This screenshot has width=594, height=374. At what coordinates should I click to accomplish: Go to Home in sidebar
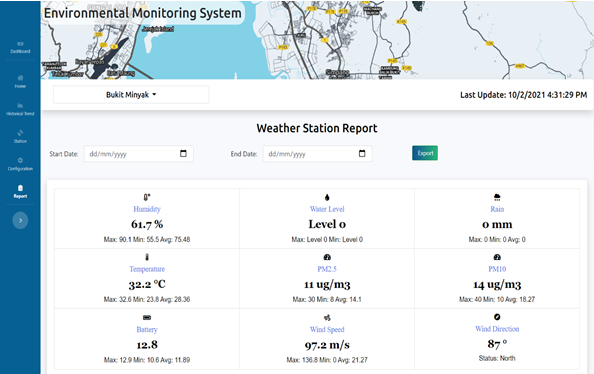point(20,78)
